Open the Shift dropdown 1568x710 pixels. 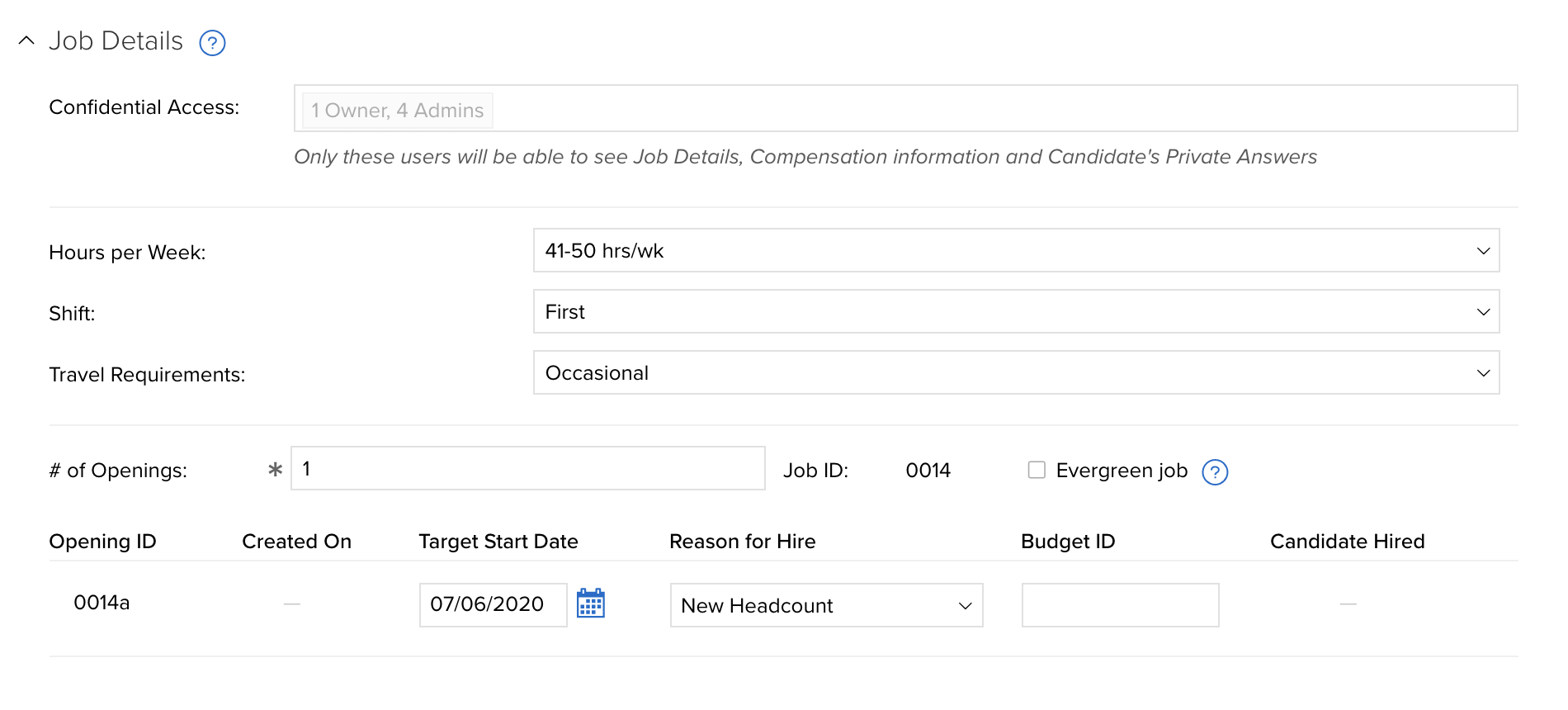coord(1016,311)
